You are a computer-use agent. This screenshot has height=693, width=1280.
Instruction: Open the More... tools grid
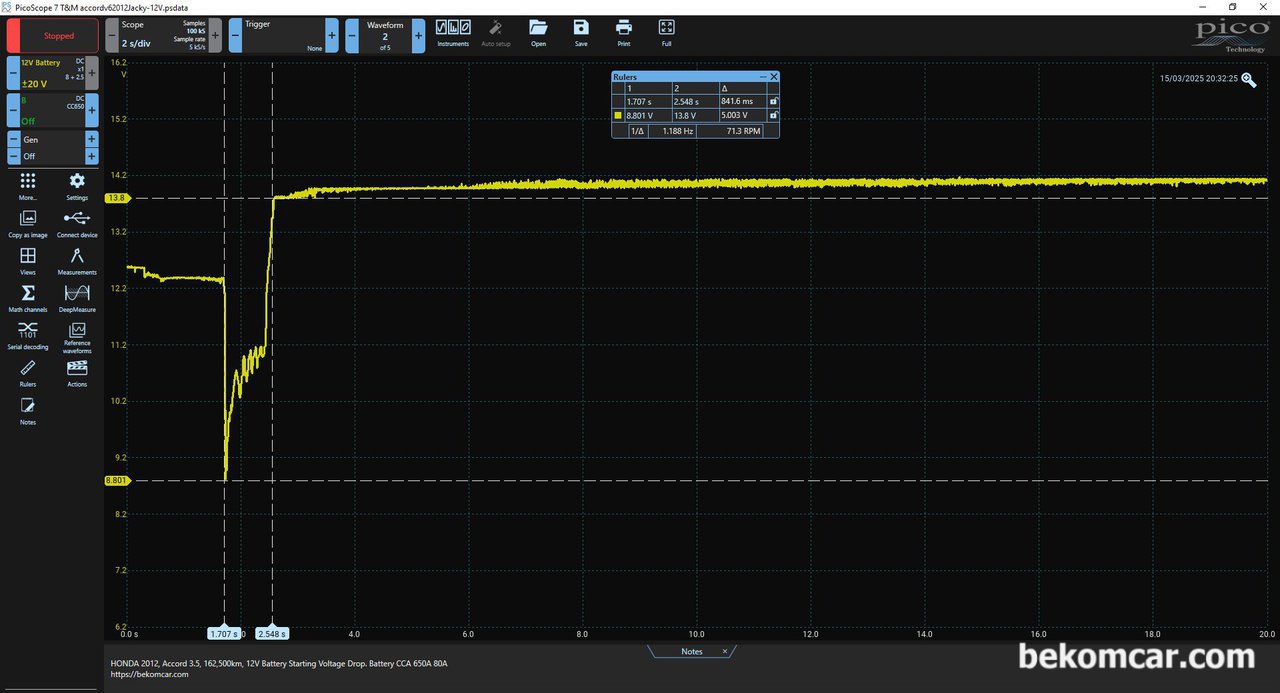(28, 186)
